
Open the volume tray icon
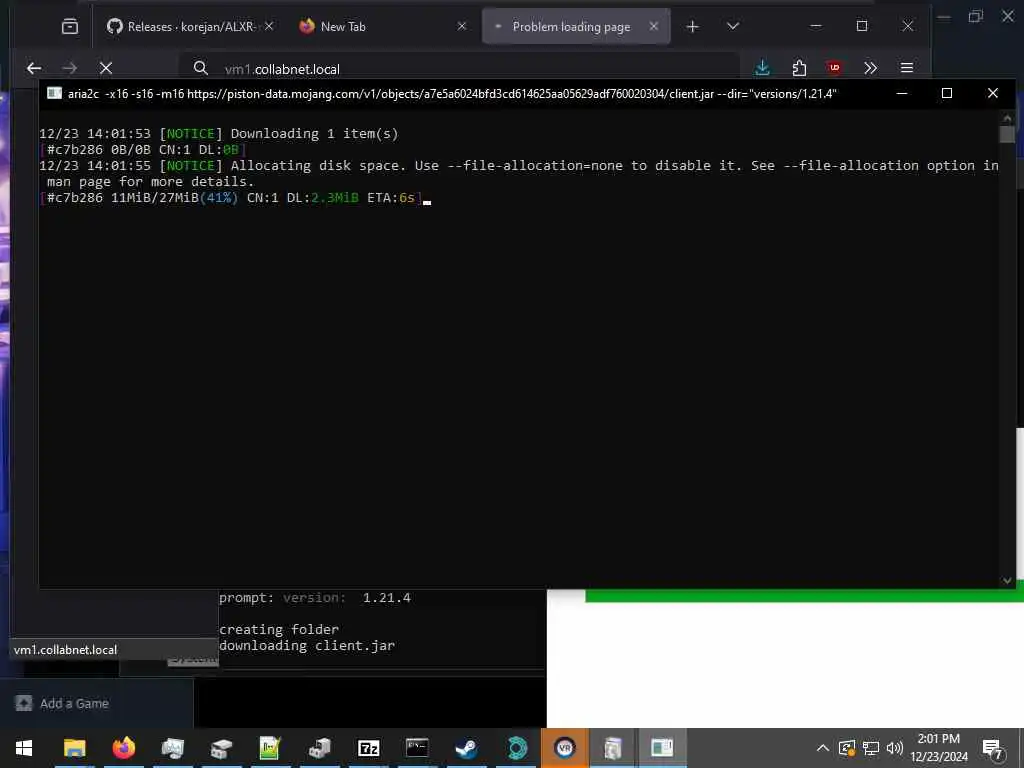(895, 748)
